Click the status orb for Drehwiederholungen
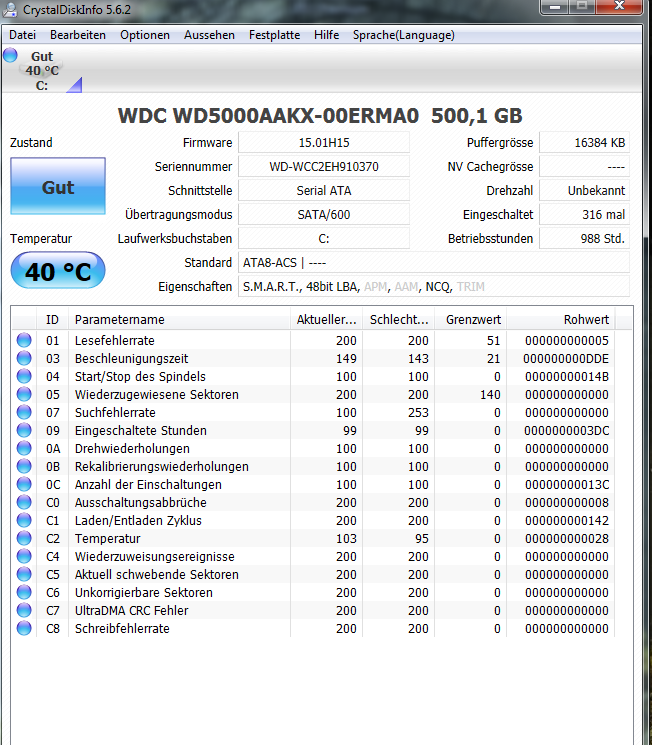 24,449
